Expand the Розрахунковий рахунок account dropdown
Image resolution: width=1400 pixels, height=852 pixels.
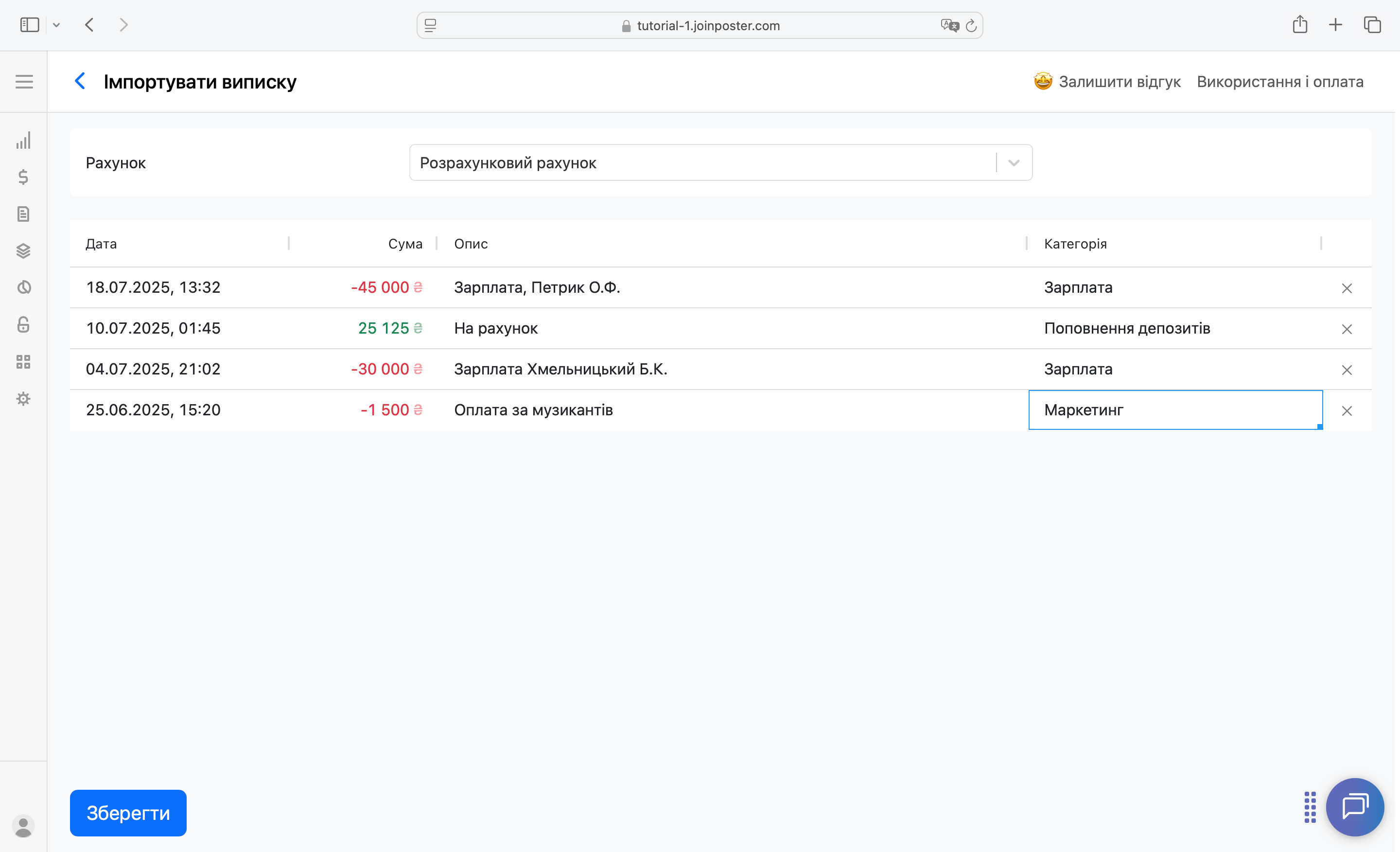tap(1014, 163)
